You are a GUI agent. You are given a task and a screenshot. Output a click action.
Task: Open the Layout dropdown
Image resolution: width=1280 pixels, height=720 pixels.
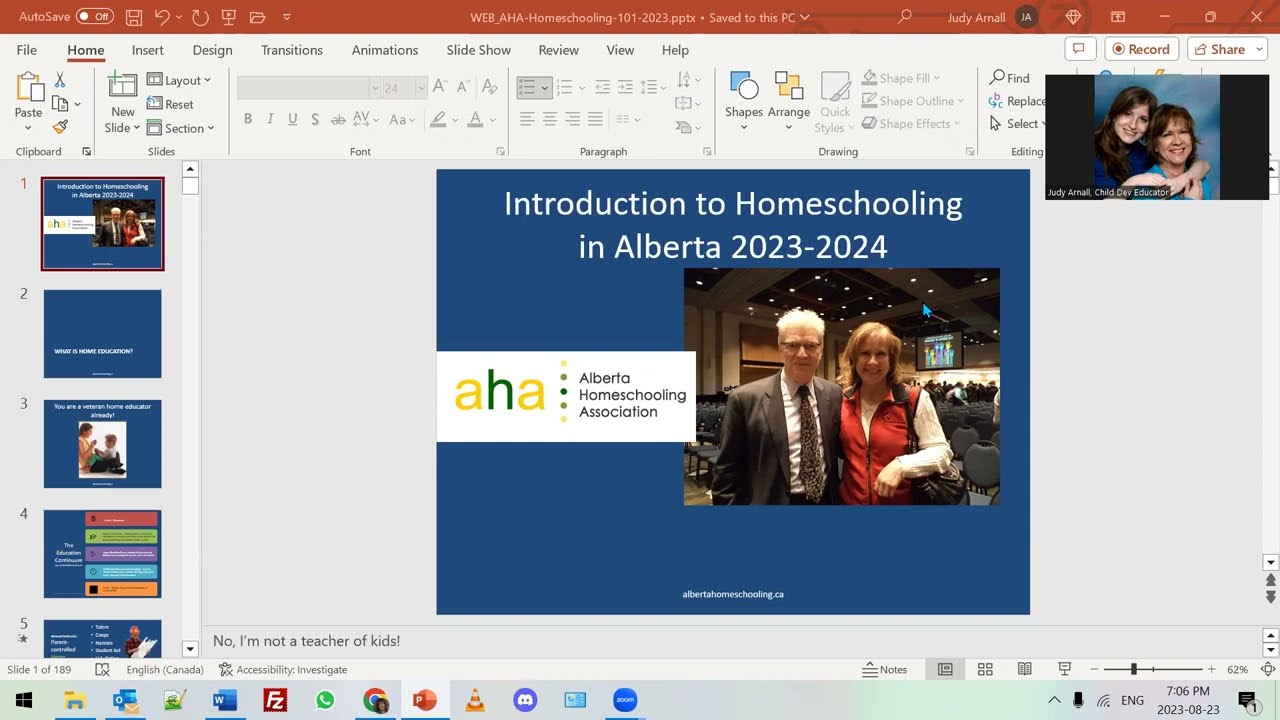tap(180, 80)
